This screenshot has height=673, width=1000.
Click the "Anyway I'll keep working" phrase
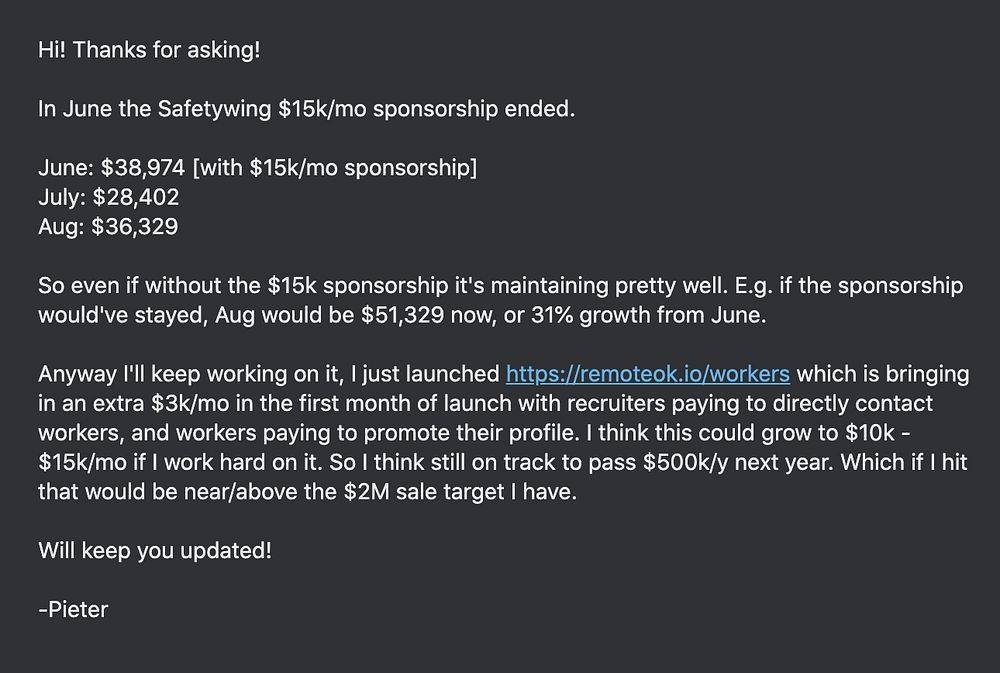coord(152,374)
